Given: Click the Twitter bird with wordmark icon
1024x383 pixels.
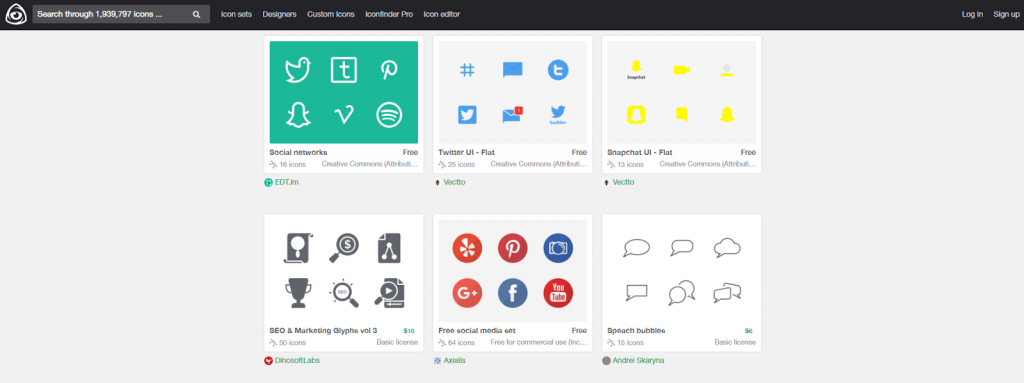Looking at the screenshot, I should [558, 115].
